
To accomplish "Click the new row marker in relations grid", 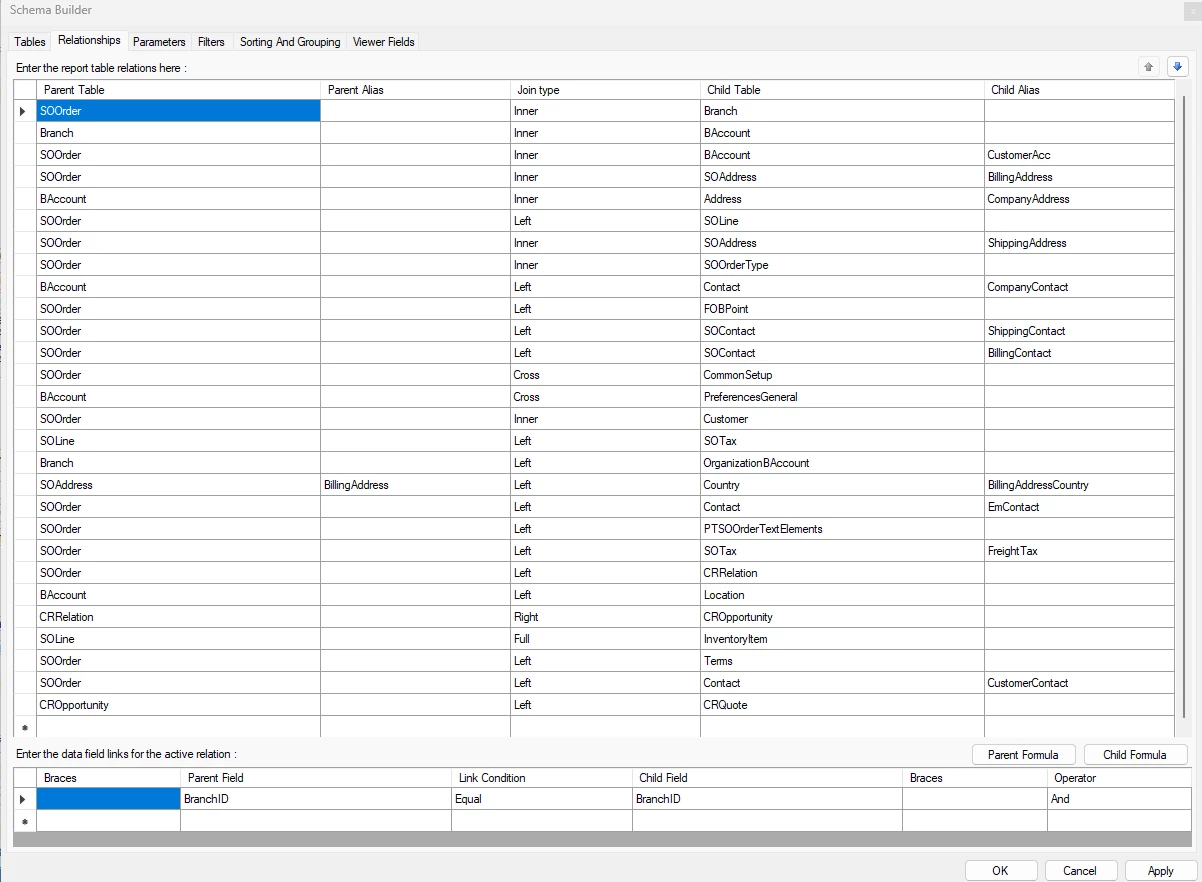I will click(24, 727).
